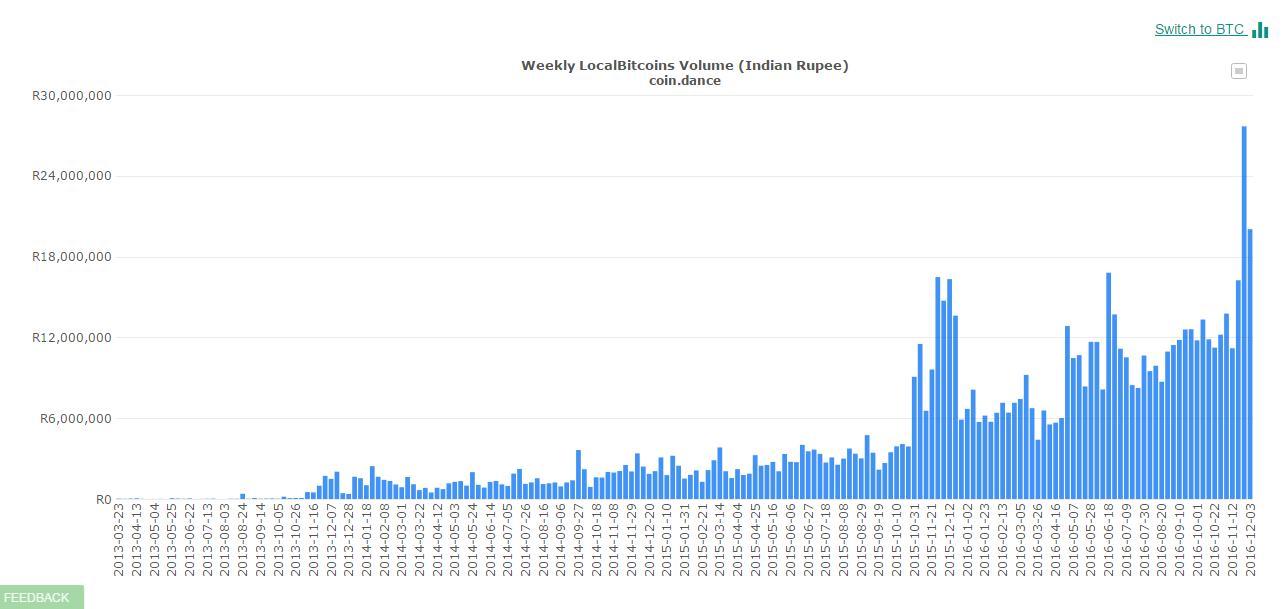Click the 2013-12-07 x-axis date label
The height and width of the screenshot is (609, 1282).
tap(331, 541)
